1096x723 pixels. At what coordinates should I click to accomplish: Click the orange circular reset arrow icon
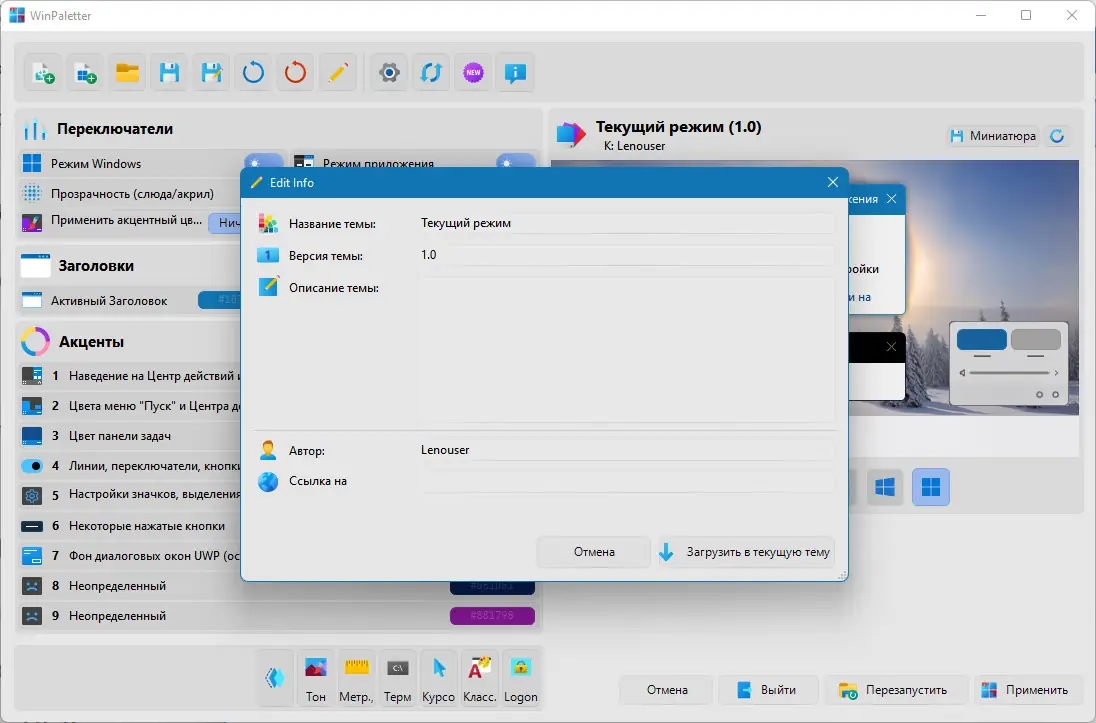point(295,73)
